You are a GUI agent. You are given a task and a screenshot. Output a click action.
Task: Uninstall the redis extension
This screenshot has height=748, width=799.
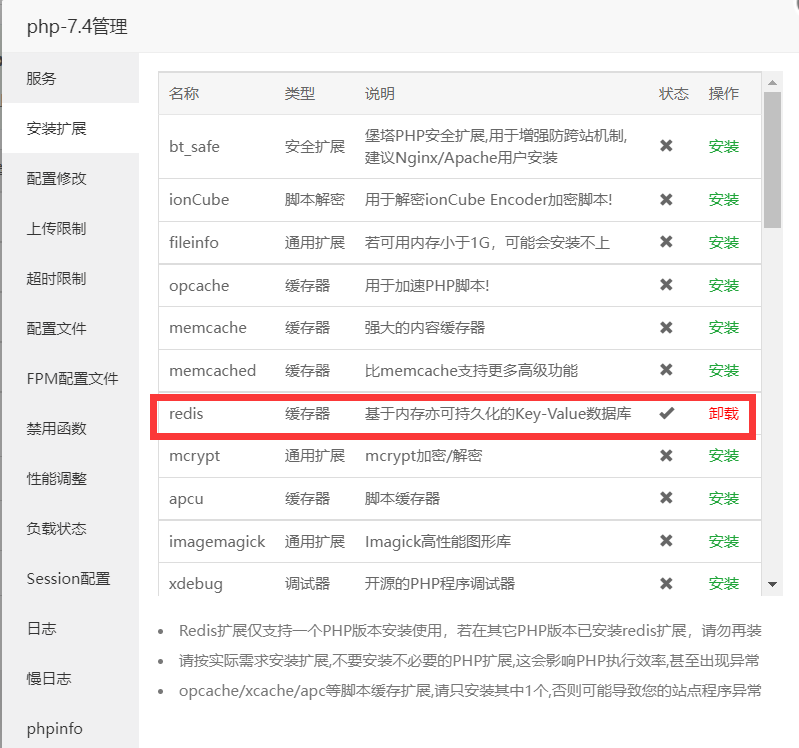click(723, 413)
